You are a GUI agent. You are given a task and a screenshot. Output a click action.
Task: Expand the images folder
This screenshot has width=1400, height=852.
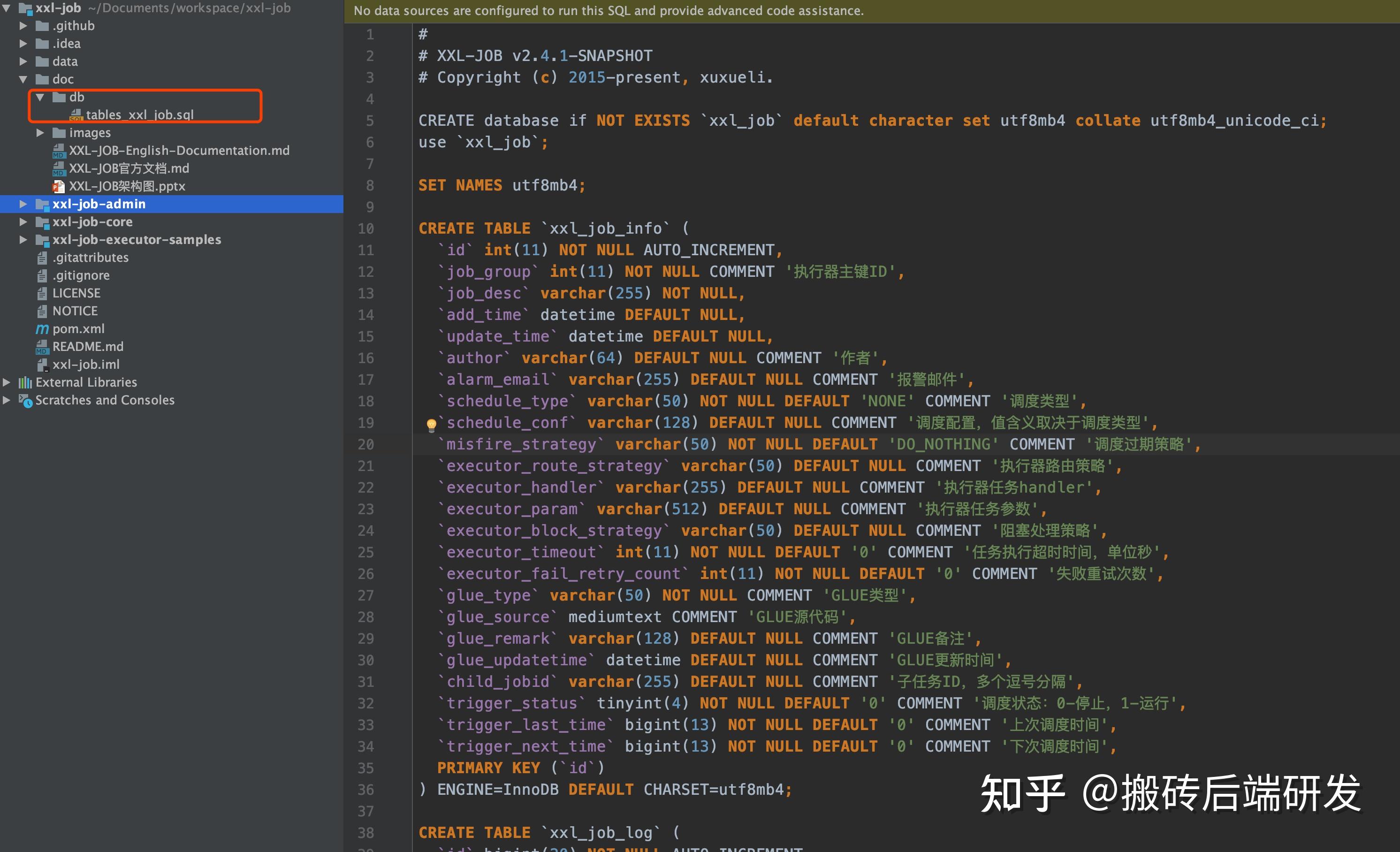coord(40,133)
